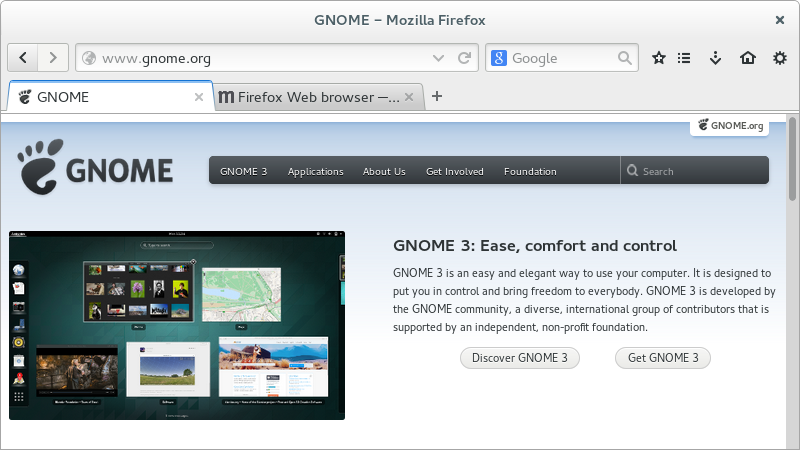The width and height of the screenshot is (800, 450).
Task: Click the Google search engine icon
Action: (x=498, y=58)
